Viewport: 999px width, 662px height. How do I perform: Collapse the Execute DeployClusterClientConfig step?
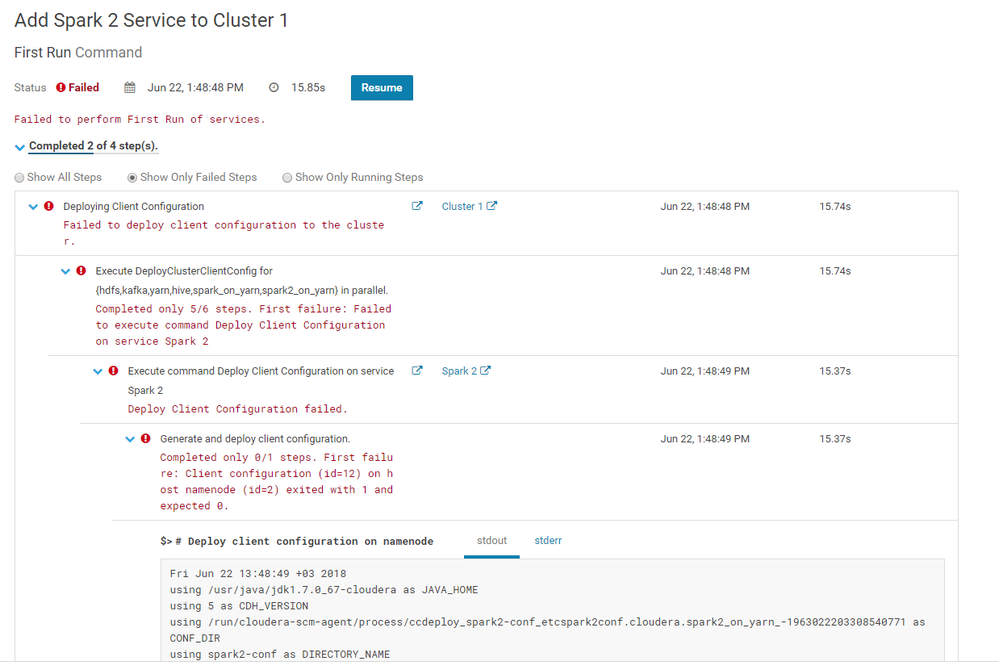click(x=66, y=271)
